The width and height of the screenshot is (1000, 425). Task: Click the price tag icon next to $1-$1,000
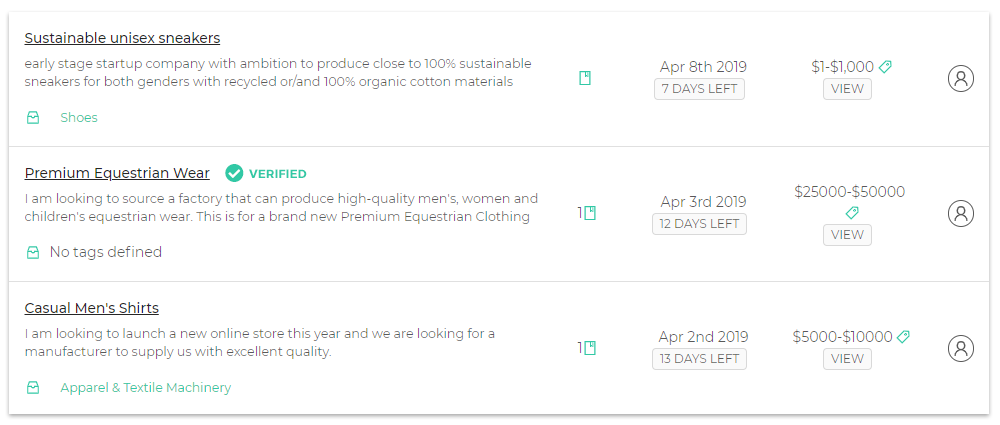click(885, 66)
